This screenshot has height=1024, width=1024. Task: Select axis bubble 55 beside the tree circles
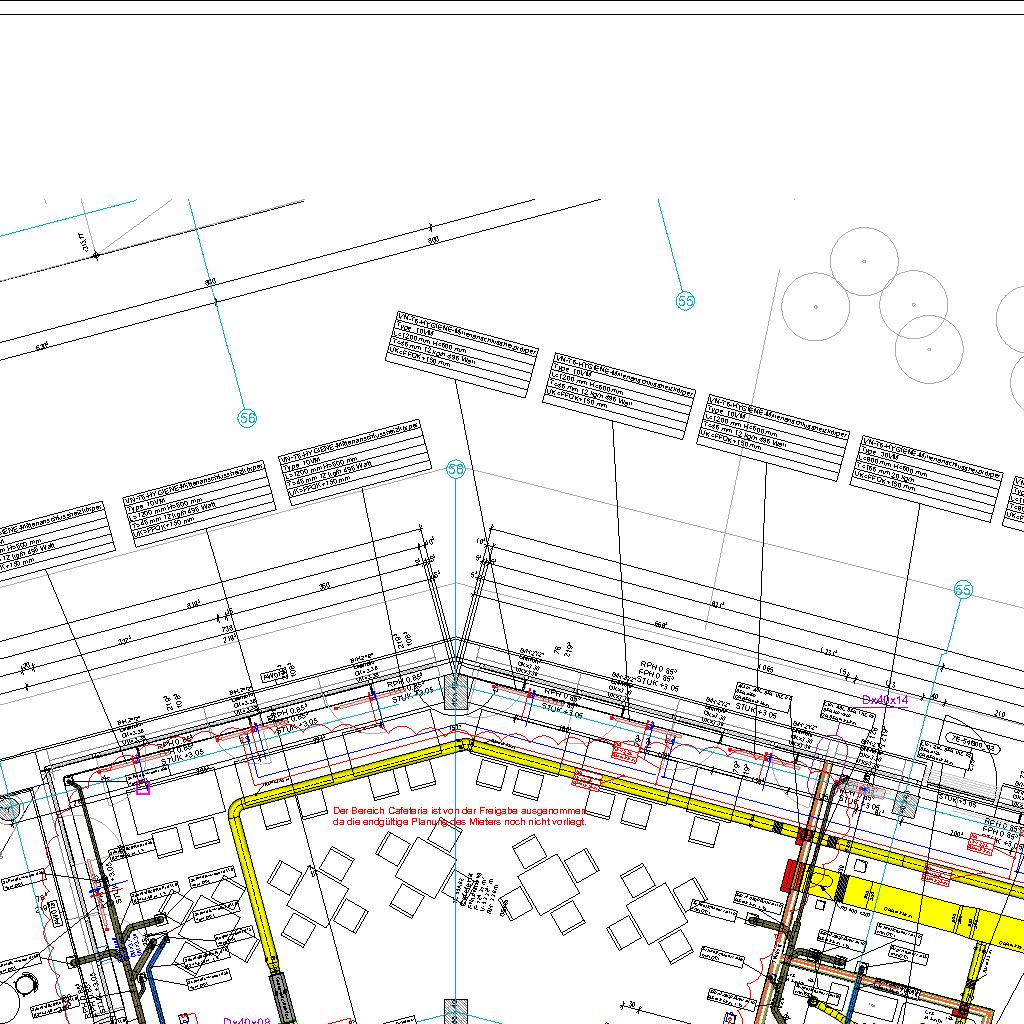click(685, 301)
